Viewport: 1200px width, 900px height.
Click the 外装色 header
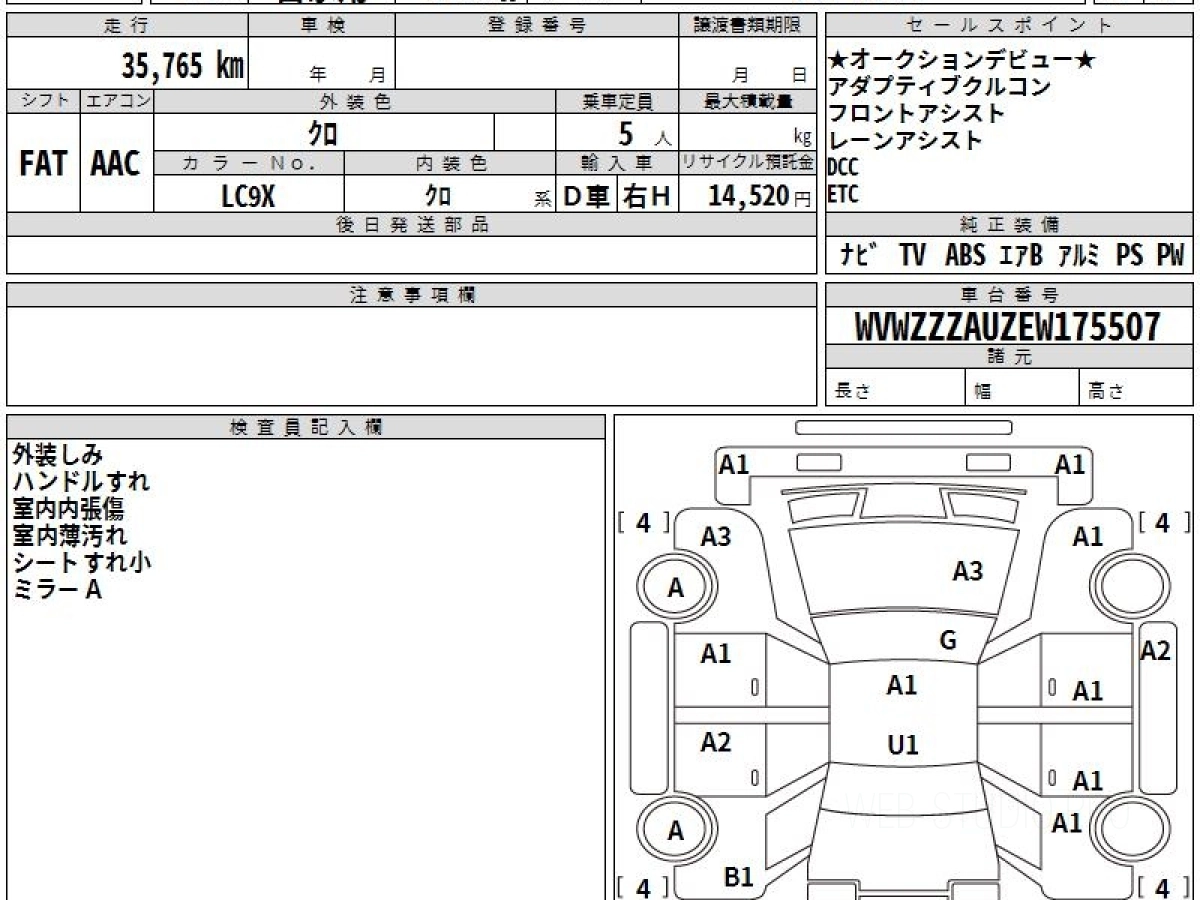click(x=355, y=101)
